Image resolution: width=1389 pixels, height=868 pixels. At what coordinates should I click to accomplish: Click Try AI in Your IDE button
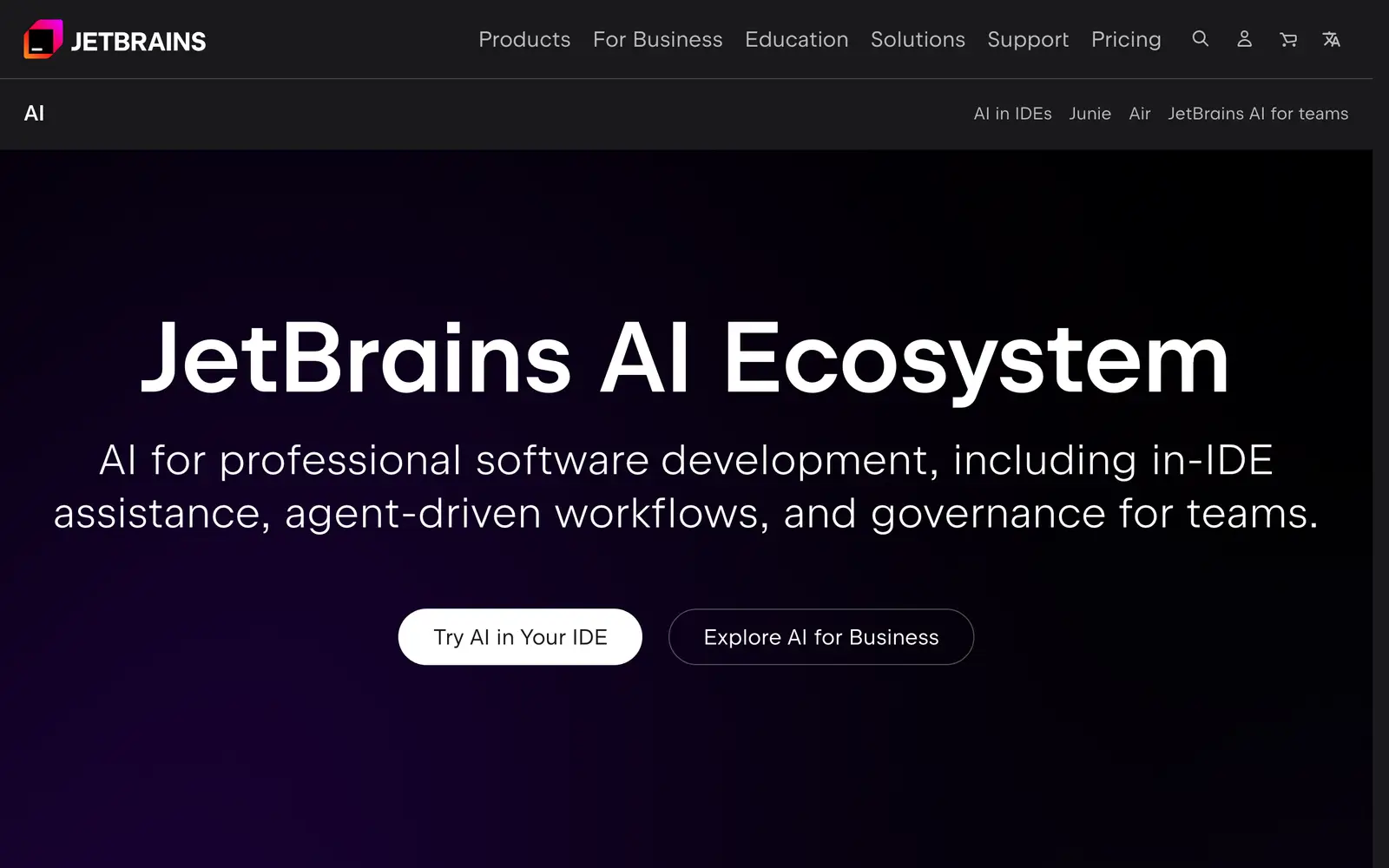tap(520, 637)
